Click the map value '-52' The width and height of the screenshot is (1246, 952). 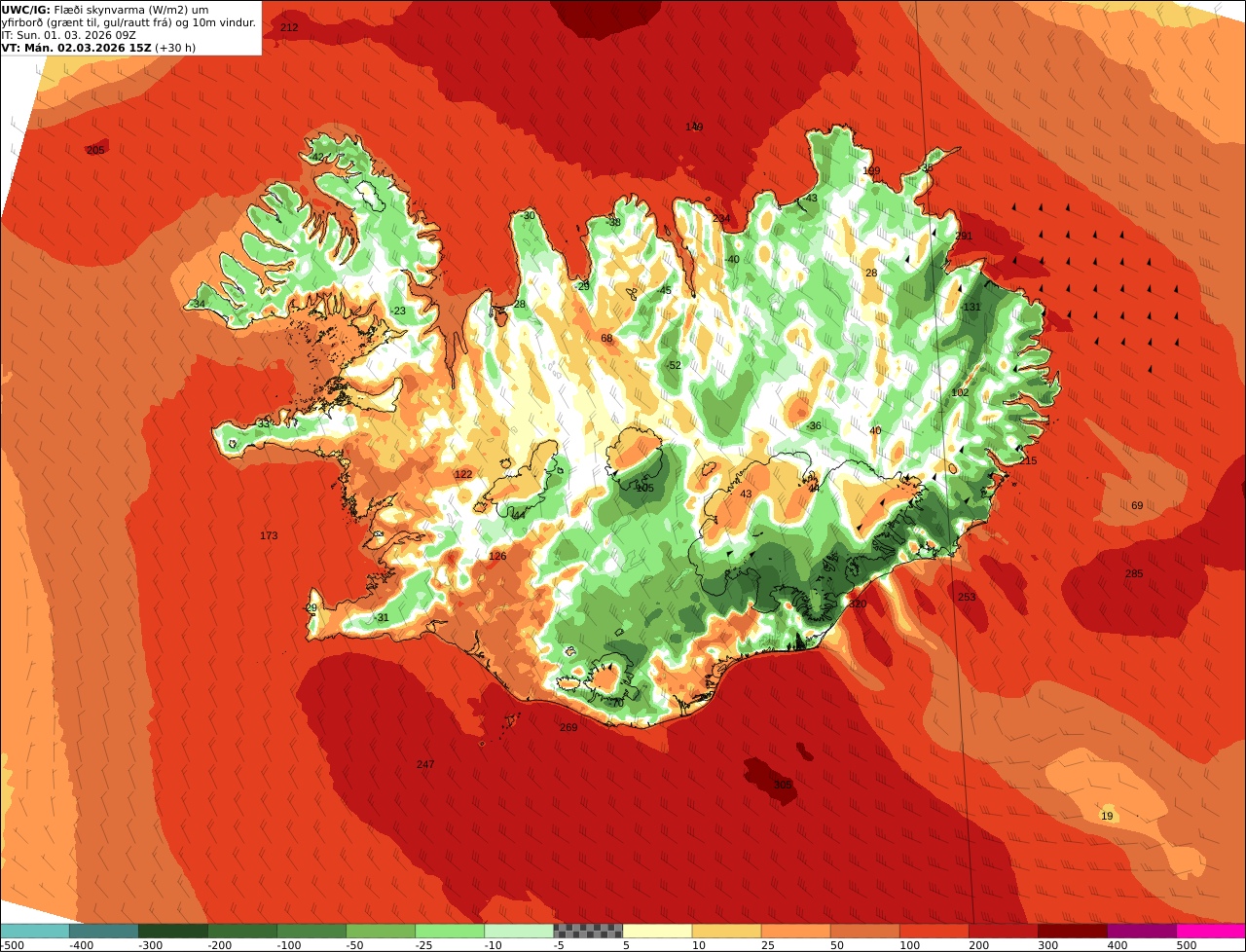tap(673, 366)
